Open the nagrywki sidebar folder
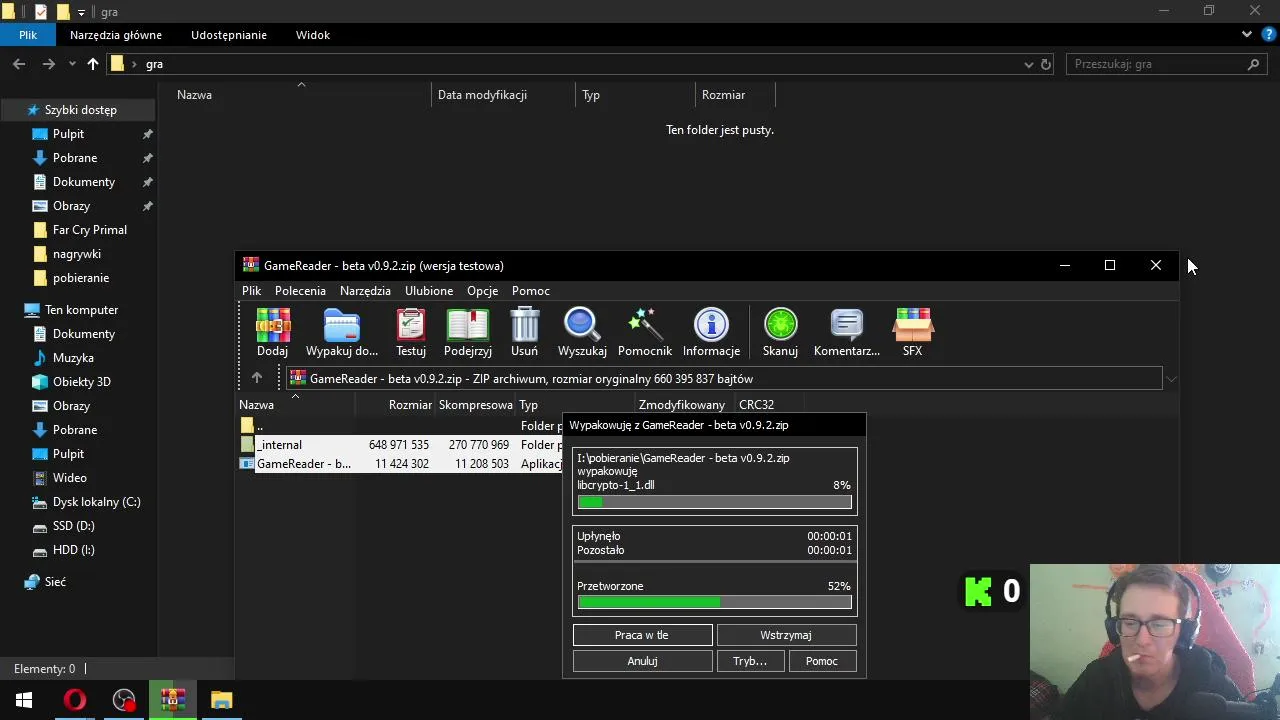 (77, 254)
